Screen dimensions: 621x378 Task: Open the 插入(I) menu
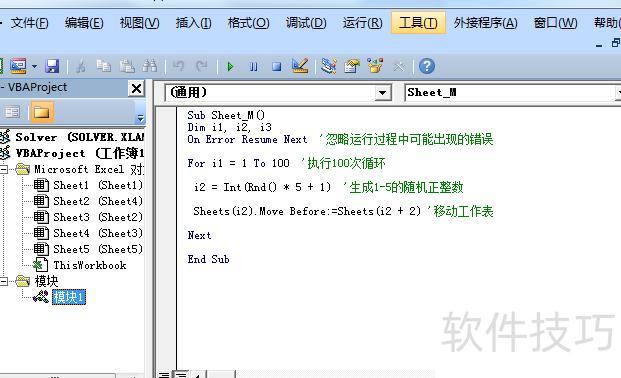193,23
